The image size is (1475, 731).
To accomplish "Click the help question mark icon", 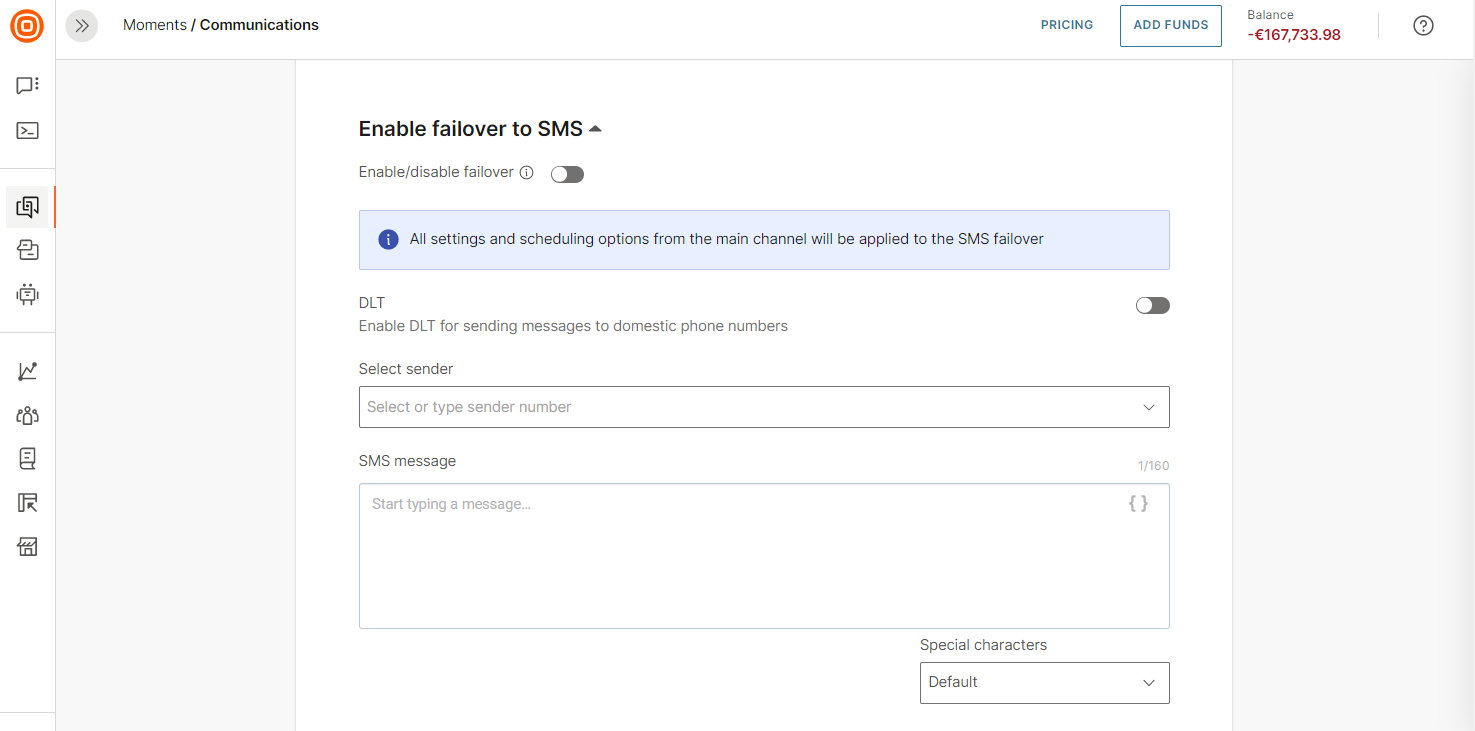I will pyautogui.click(x=1423, y=26).
